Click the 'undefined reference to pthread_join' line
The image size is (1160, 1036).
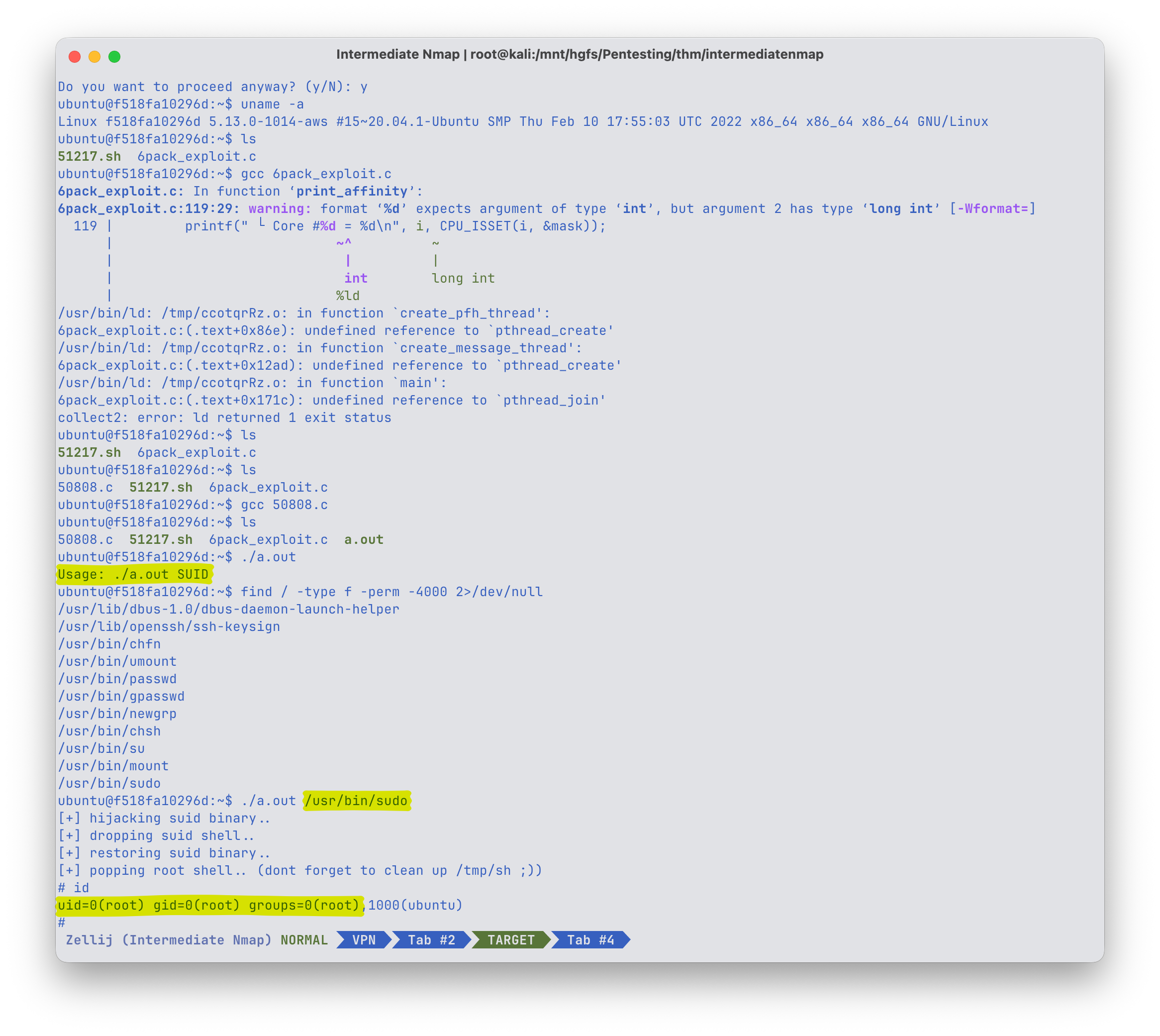332,400
